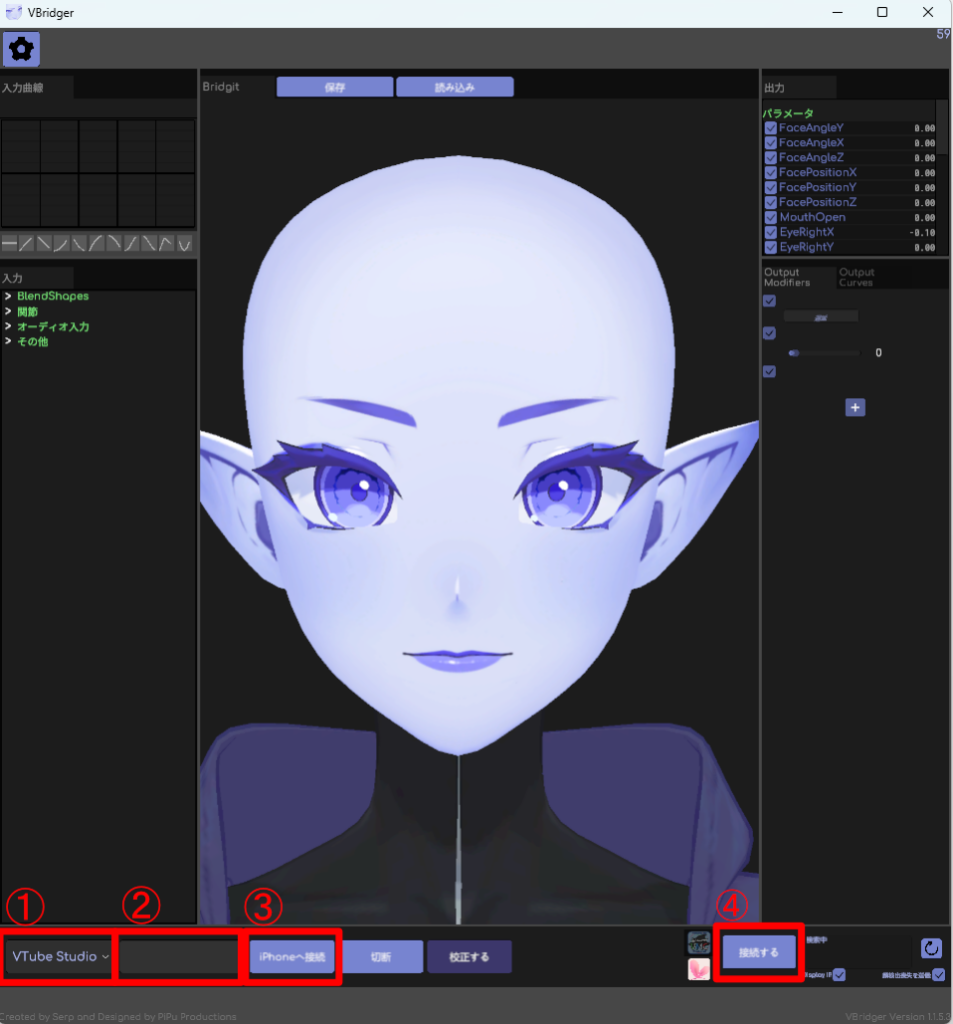This screenshot has height=1024, width=953.
Task: Add an output modifier with plus button
Action: pyautogui.click(x=855, y=407)
